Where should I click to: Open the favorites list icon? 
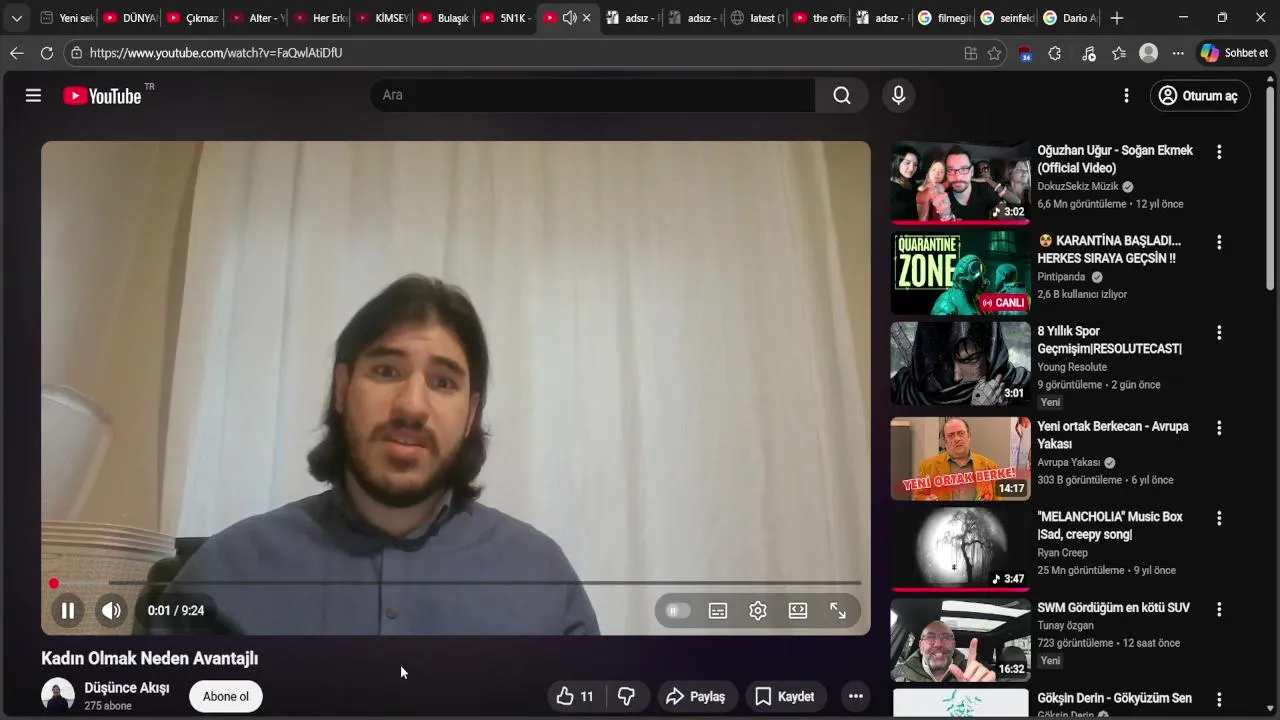coord(1119,53)
